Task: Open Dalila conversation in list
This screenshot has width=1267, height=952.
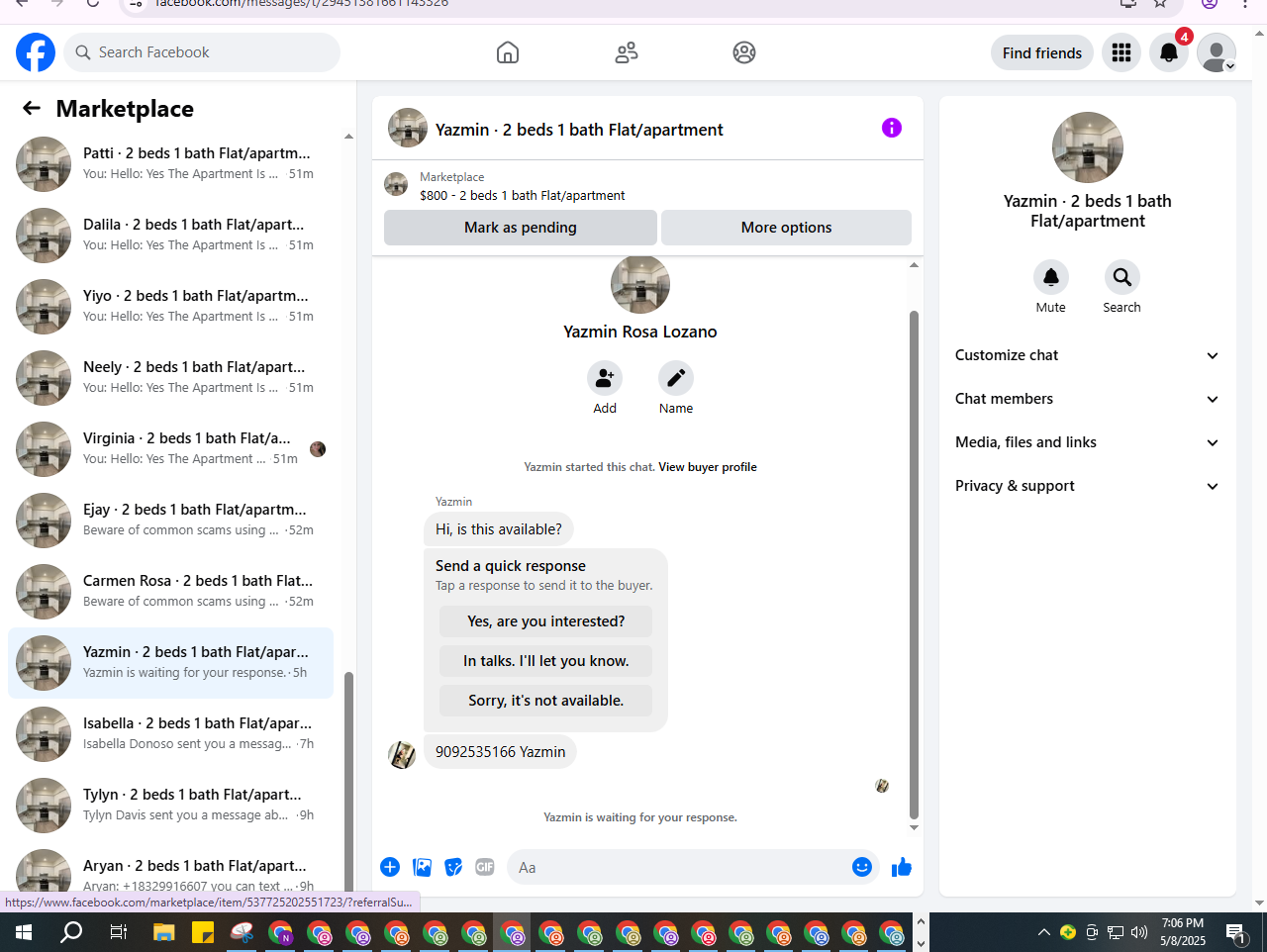Action: click(x=170, y=236)
